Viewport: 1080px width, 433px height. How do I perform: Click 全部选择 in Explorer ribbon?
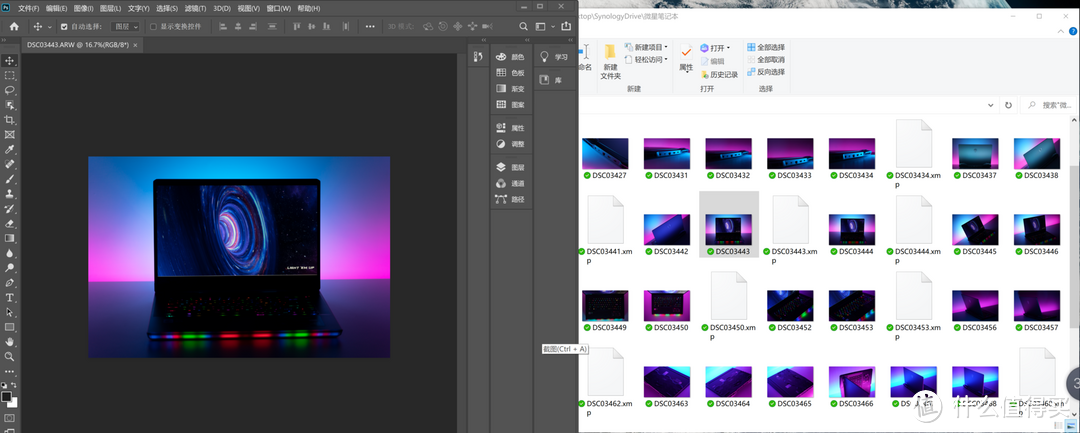click(765, 47)
